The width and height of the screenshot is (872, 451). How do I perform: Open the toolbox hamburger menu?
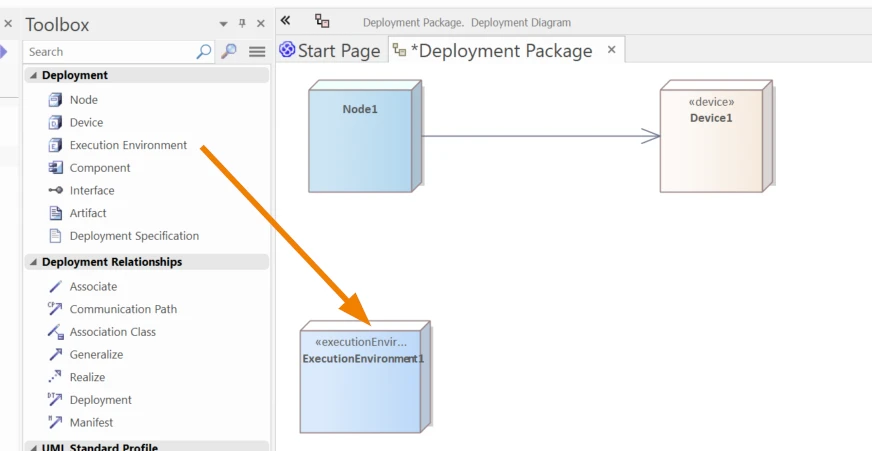pyautogui.click(x=257, y=52)
